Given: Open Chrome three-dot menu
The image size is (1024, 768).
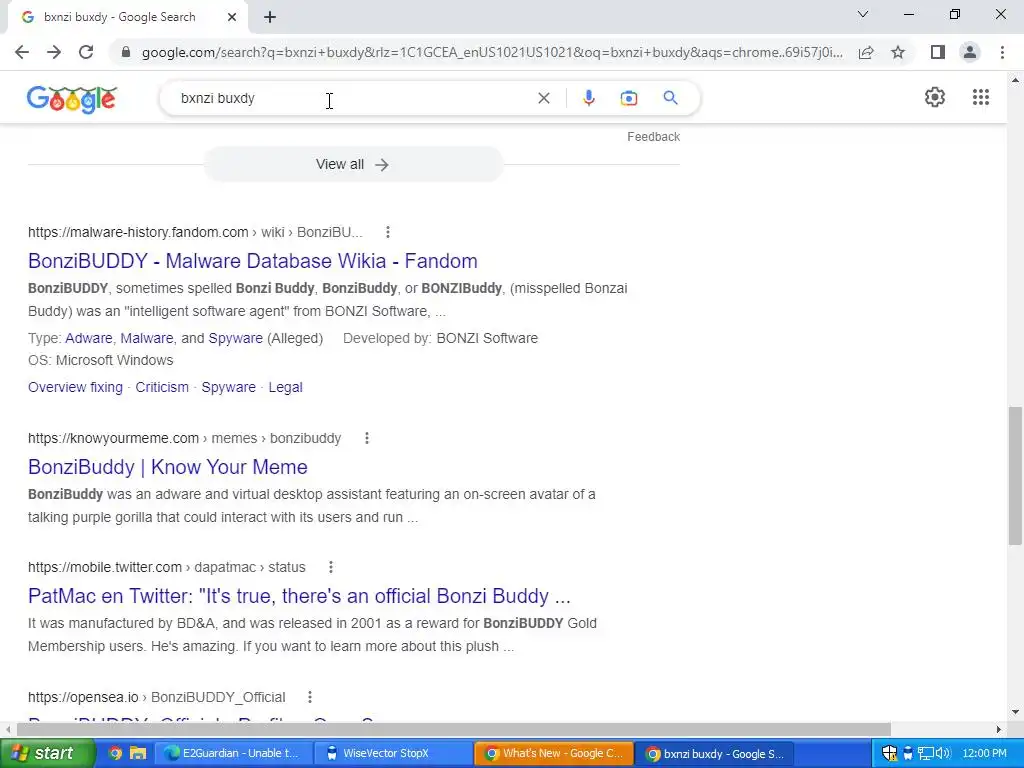Looking at the screenshot, I should pos(1002,52).
